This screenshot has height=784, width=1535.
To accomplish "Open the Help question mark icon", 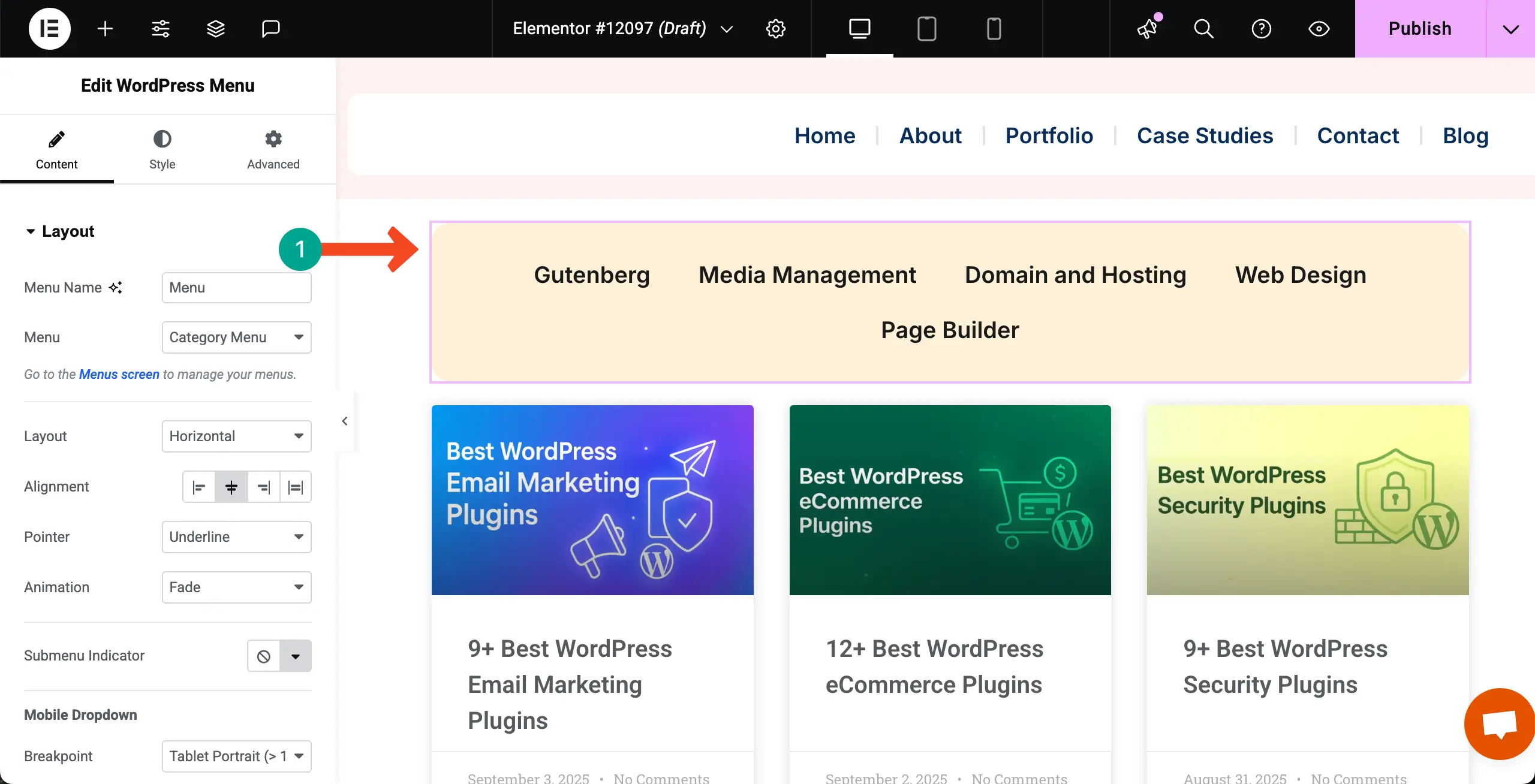I will (1262, 29).
